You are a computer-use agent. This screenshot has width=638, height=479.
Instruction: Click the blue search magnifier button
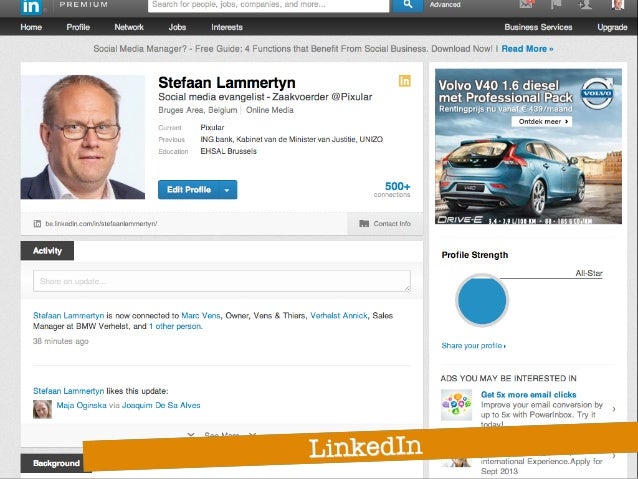coord(408,5)
